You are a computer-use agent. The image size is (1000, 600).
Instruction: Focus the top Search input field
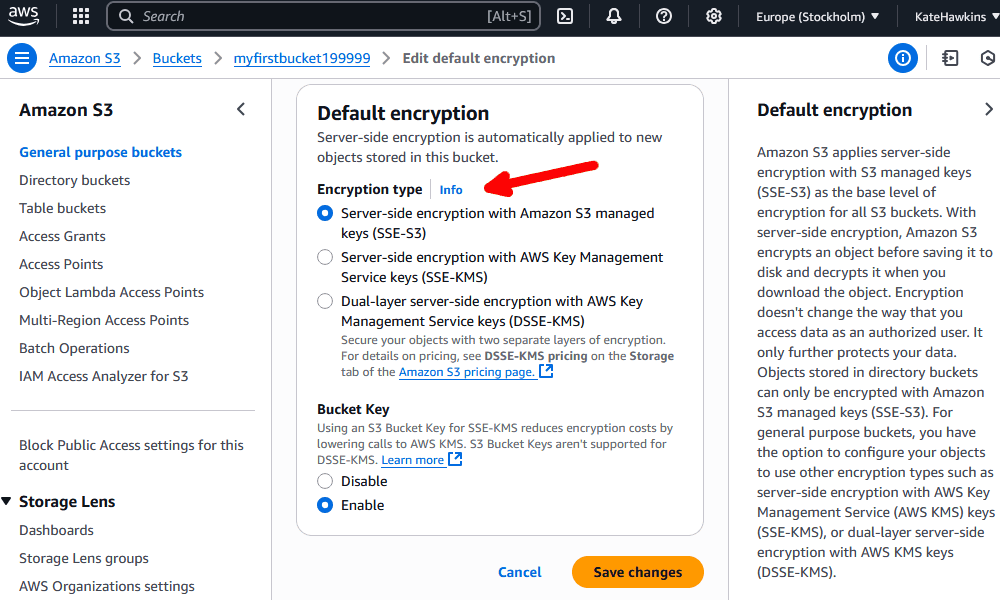pos(323,17)
